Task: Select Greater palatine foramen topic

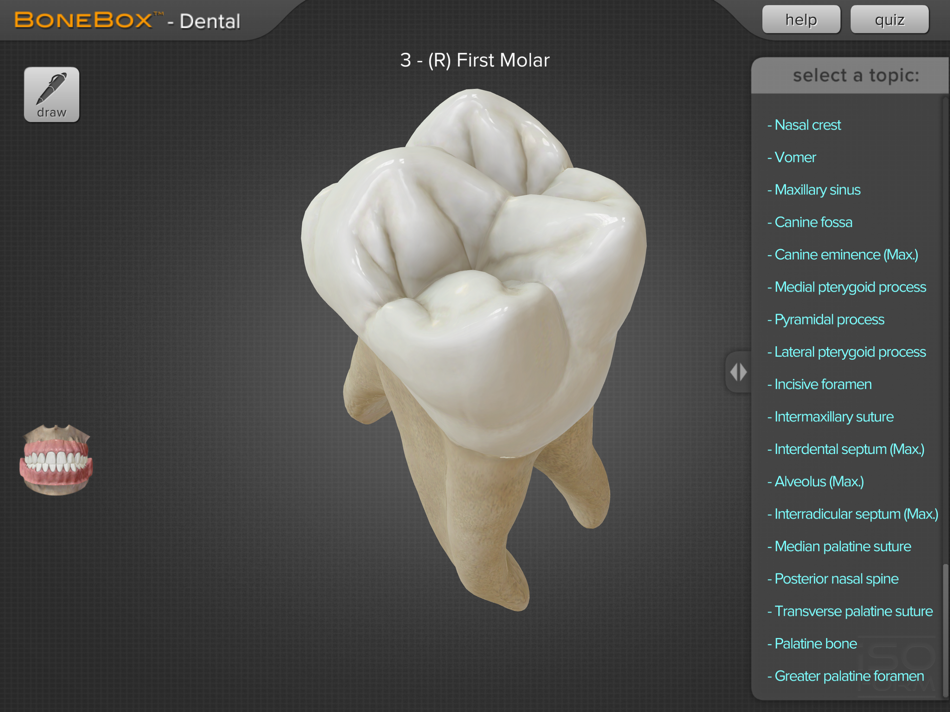Action: click(846, 676)
